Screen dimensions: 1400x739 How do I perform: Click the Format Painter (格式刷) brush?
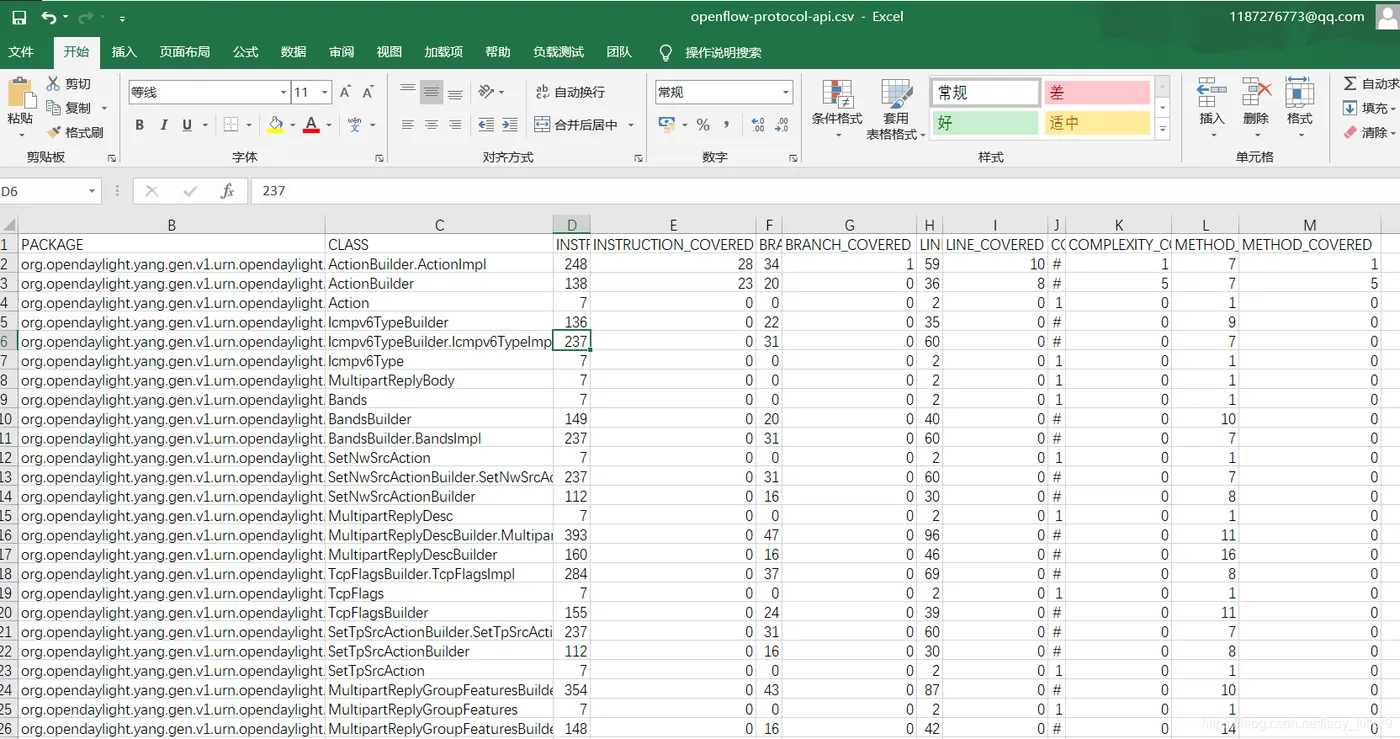coord(53,132)
